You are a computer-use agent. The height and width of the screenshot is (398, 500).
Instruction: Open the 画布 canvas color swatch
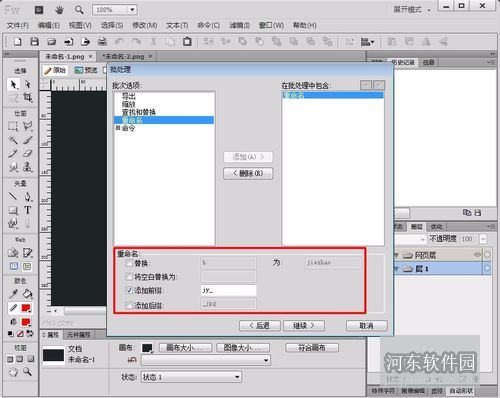(147, 348)
